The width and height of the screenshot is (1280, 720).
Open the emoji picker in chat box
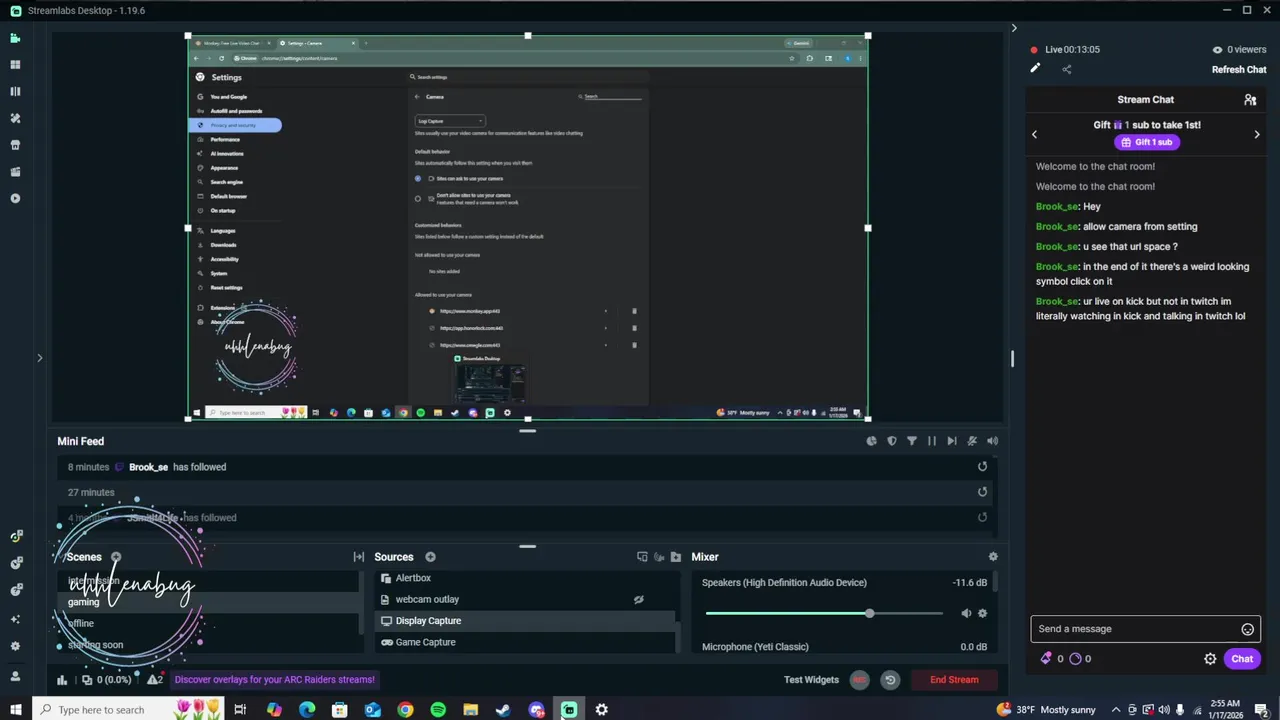1247,629
